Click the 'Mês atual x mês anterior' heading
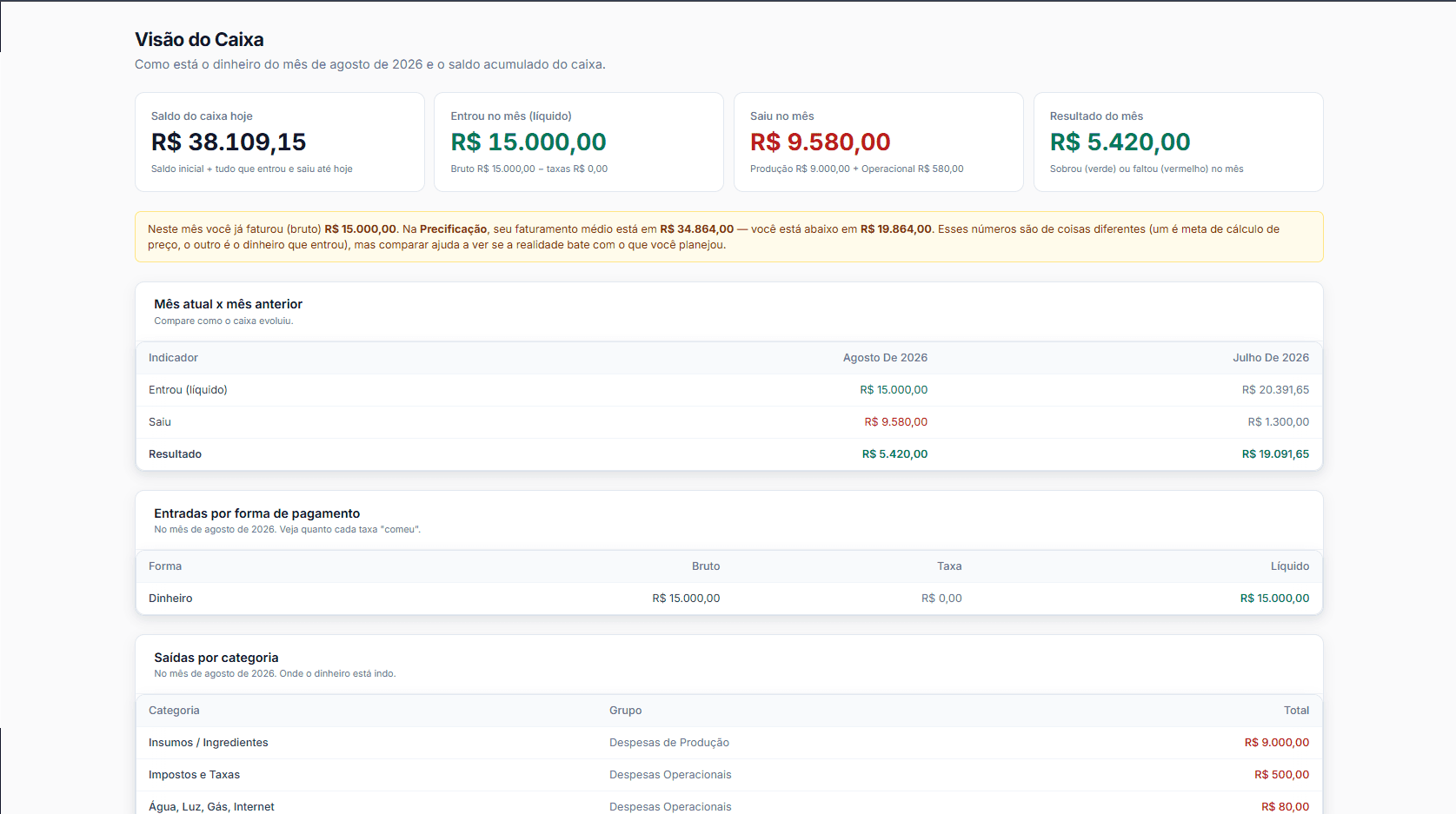Screen dimensions: 1456x814 pos(229,304)
